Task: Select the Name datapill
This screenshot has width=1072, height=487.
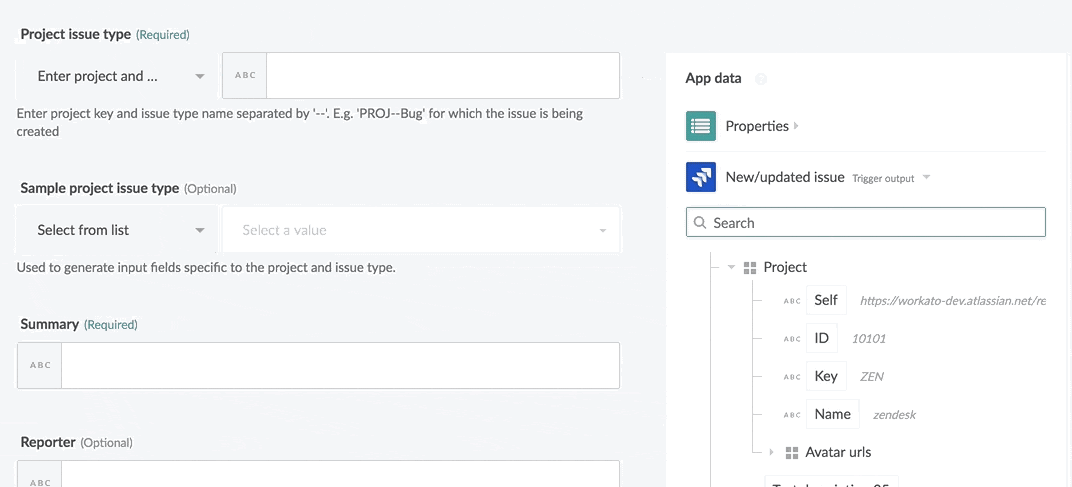Action: tap(832, 414)
